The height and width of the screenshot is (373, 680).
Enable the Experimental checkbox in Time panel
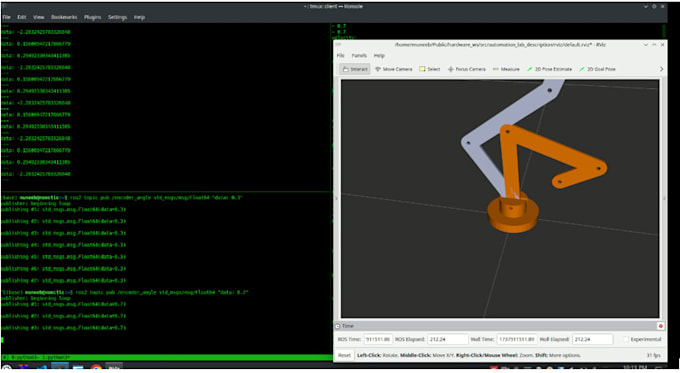pos(625,339)
